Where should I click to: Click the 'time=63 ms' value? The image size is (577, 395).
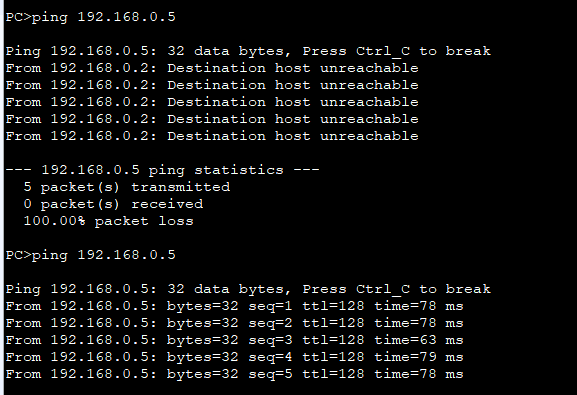[x=419, y=340]
